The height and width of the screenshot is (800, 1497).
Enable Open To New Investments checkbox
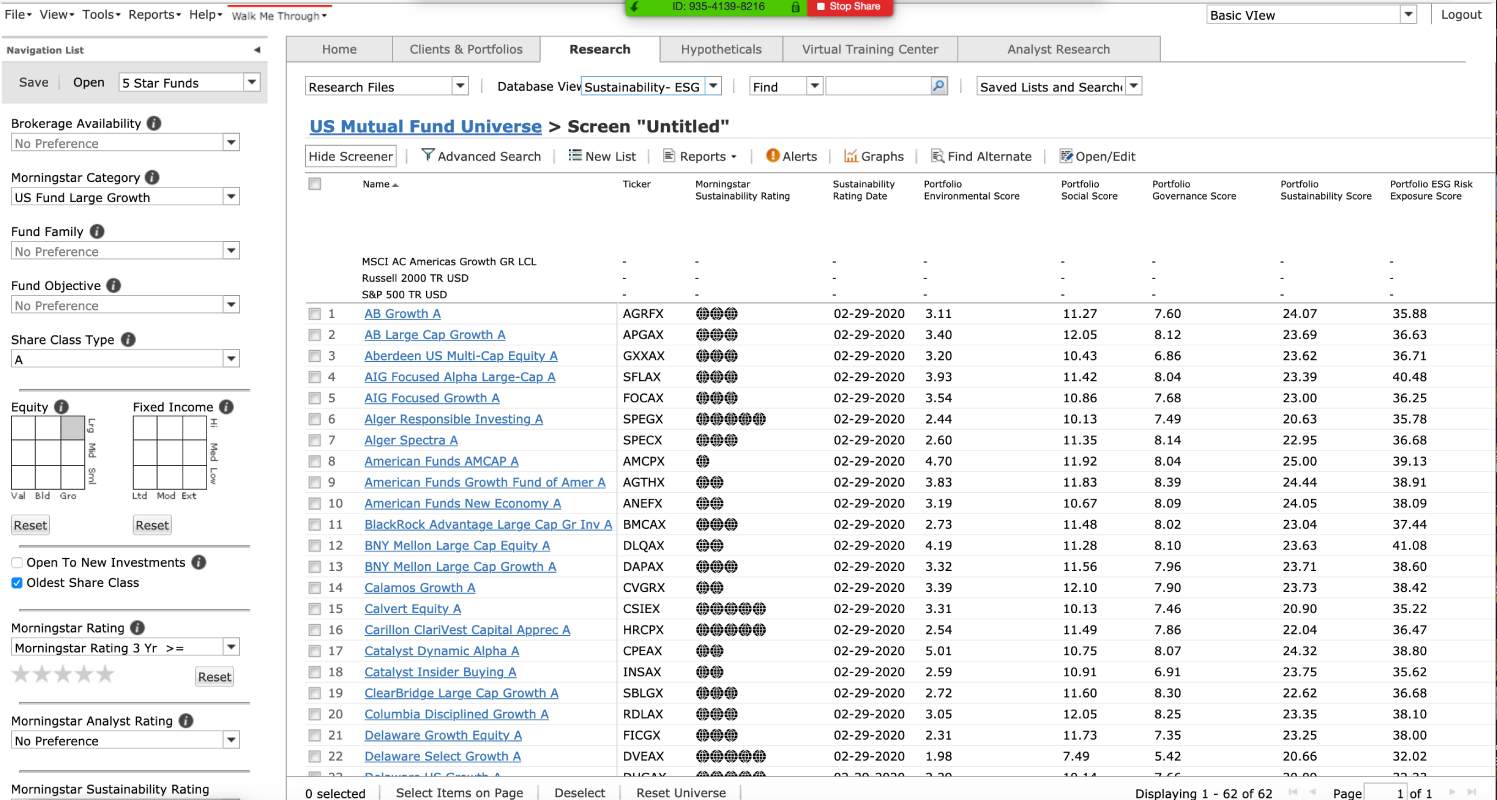coord(17,563)
